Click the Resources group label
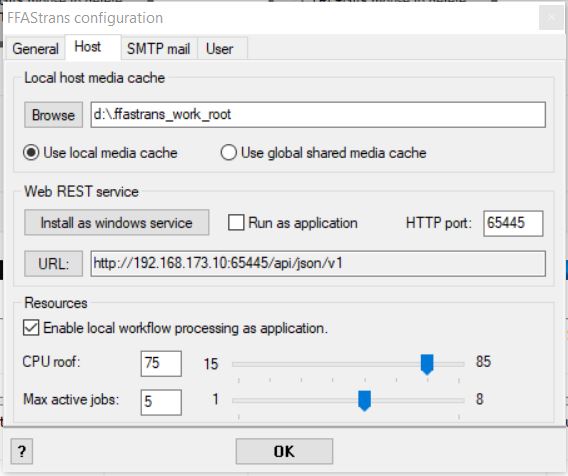The height and width of the screenshot is (476, 568). pyautogui.click(x=56, y=303)
